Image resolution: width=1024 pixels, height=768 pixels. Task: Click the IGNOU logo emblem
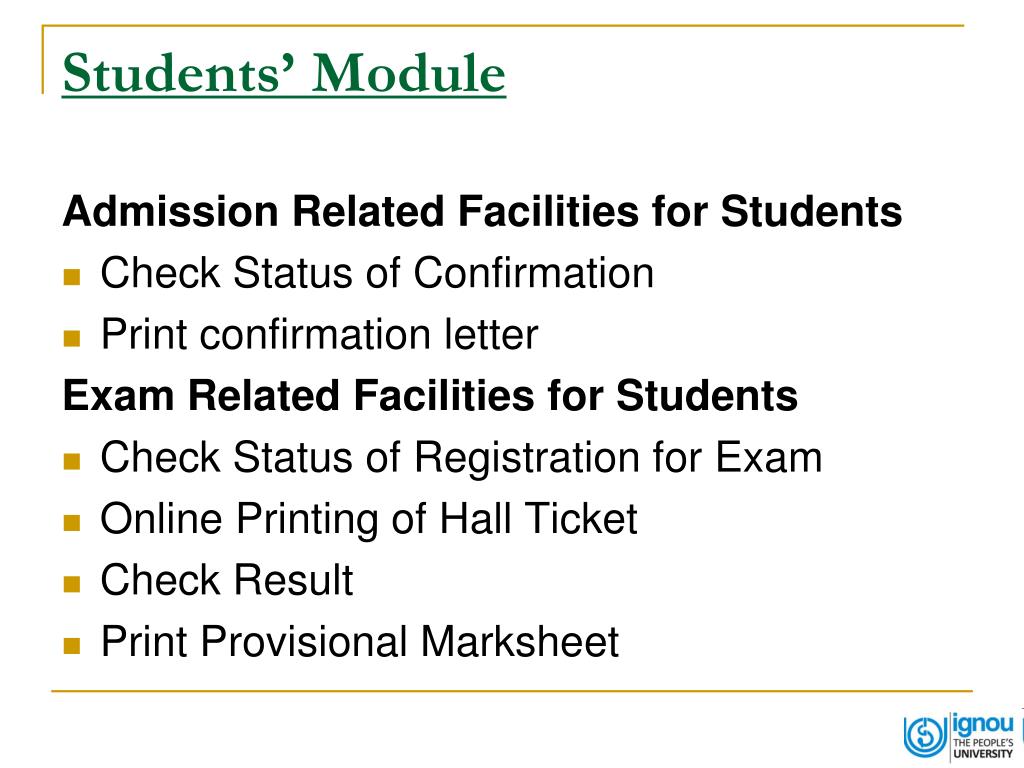click(924, 737)
